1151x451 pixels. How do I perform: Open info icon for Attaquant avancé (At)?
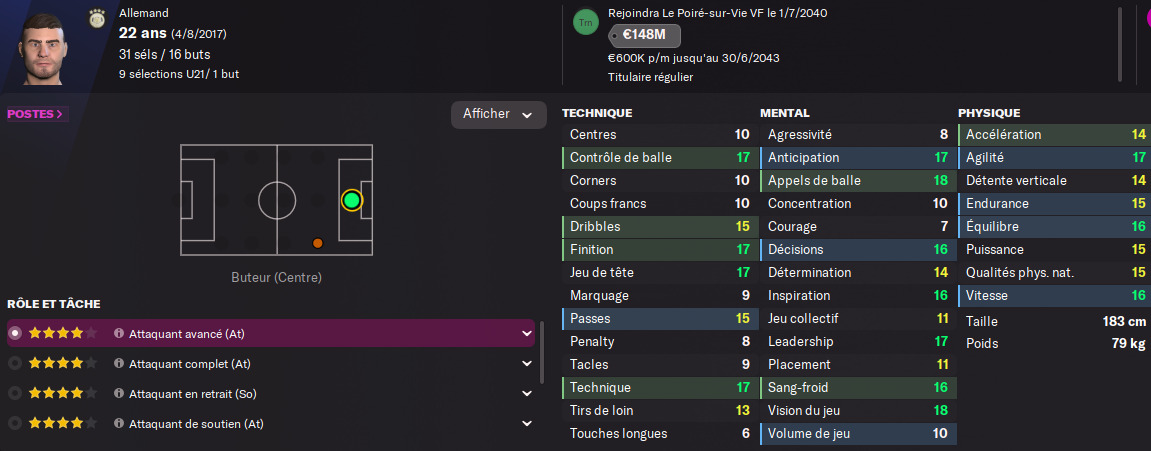pyautogui.click(x=119, y=333)
